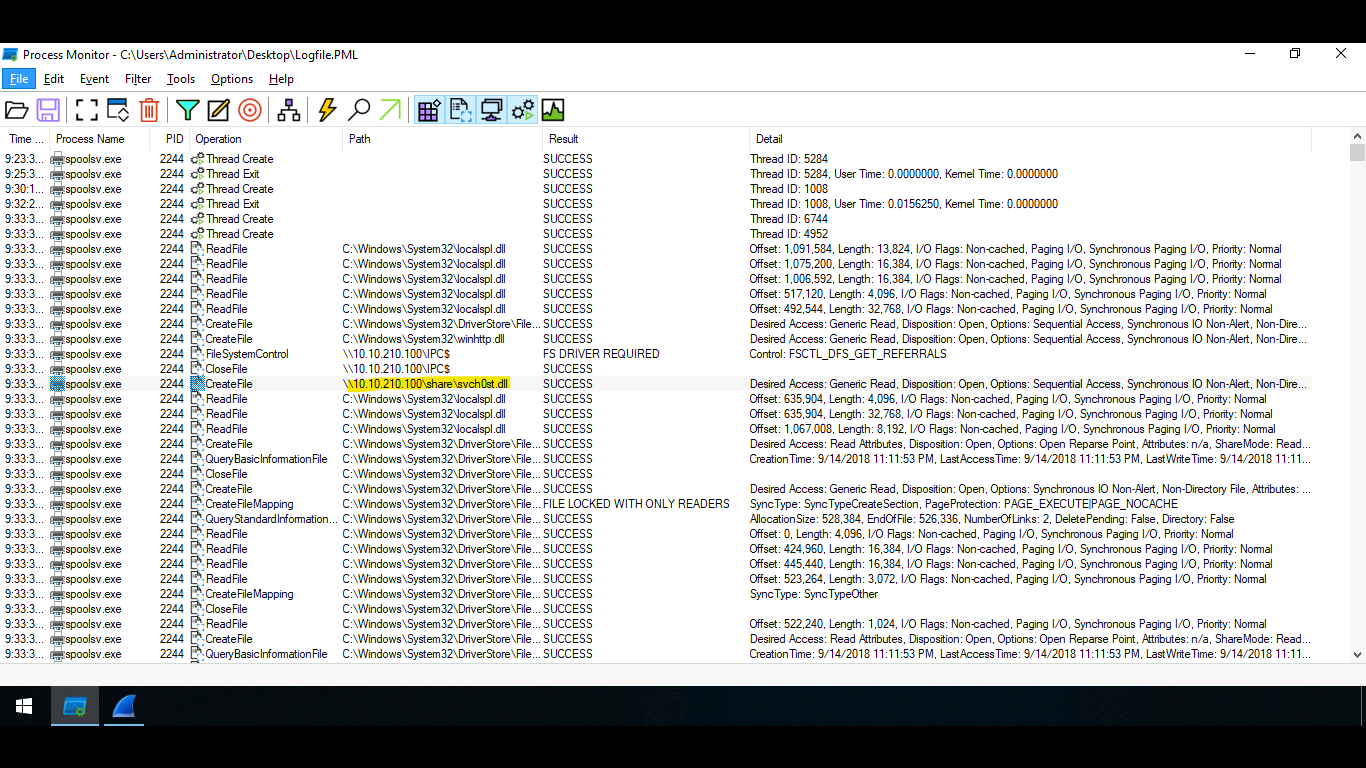Click the Thread ID: 4952 detail cell
Viewport: 1366px width, 768px height.
[x=789, y=234]
